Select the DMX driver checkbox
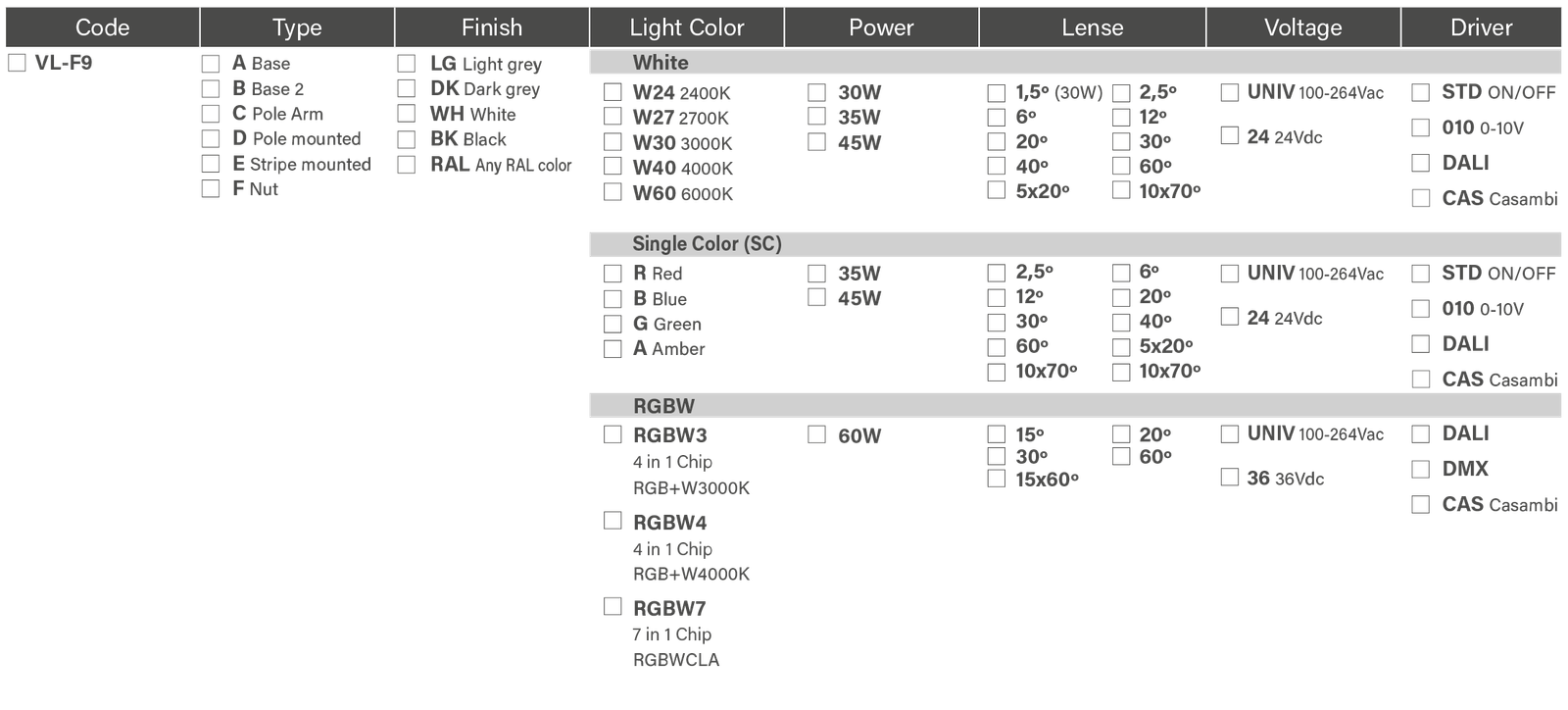Viewport: 1568px width, 710px height. [x=1420, y=470]
